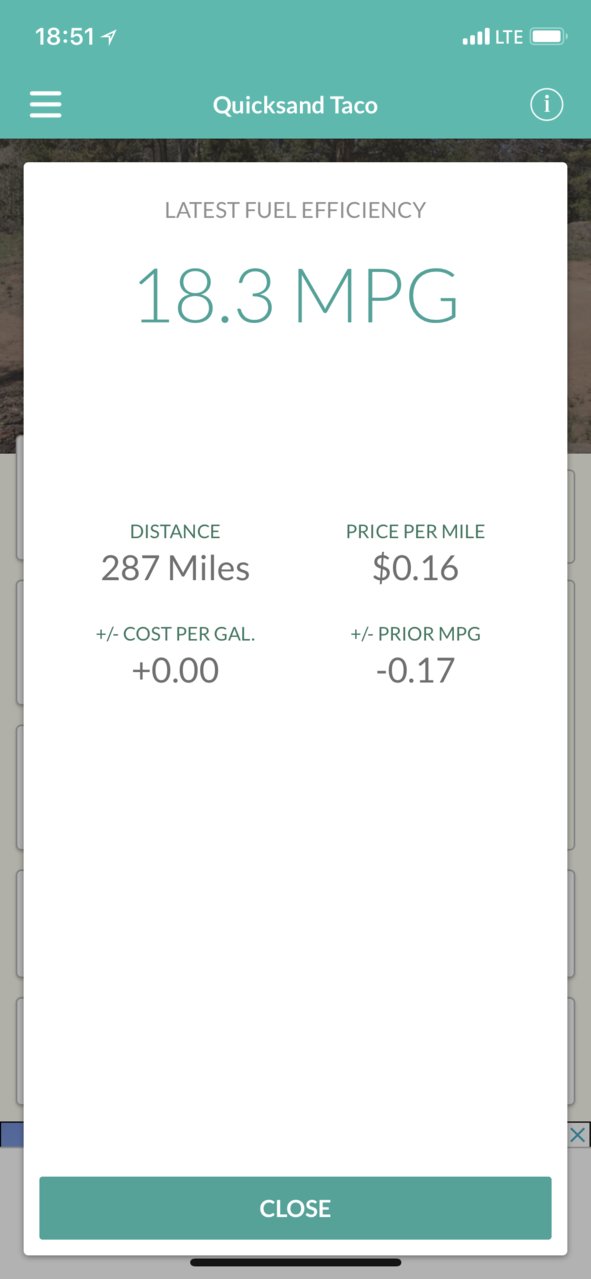The width and height of the screenshot is (591, 1279).
Task: Tap the info icon in the header
Action: pyautogui.click(x=546, y=105)
